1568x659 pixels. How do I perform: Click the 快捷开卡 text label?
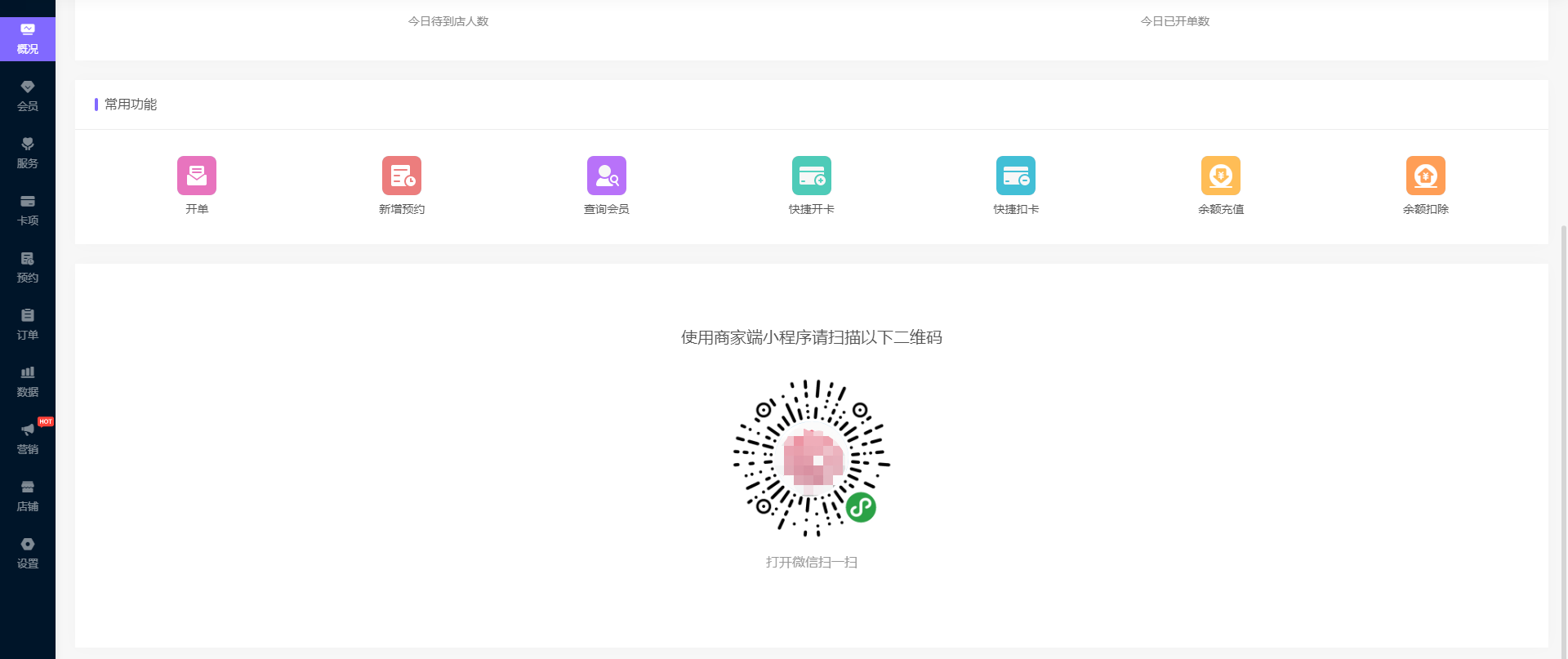click(812, 209)
